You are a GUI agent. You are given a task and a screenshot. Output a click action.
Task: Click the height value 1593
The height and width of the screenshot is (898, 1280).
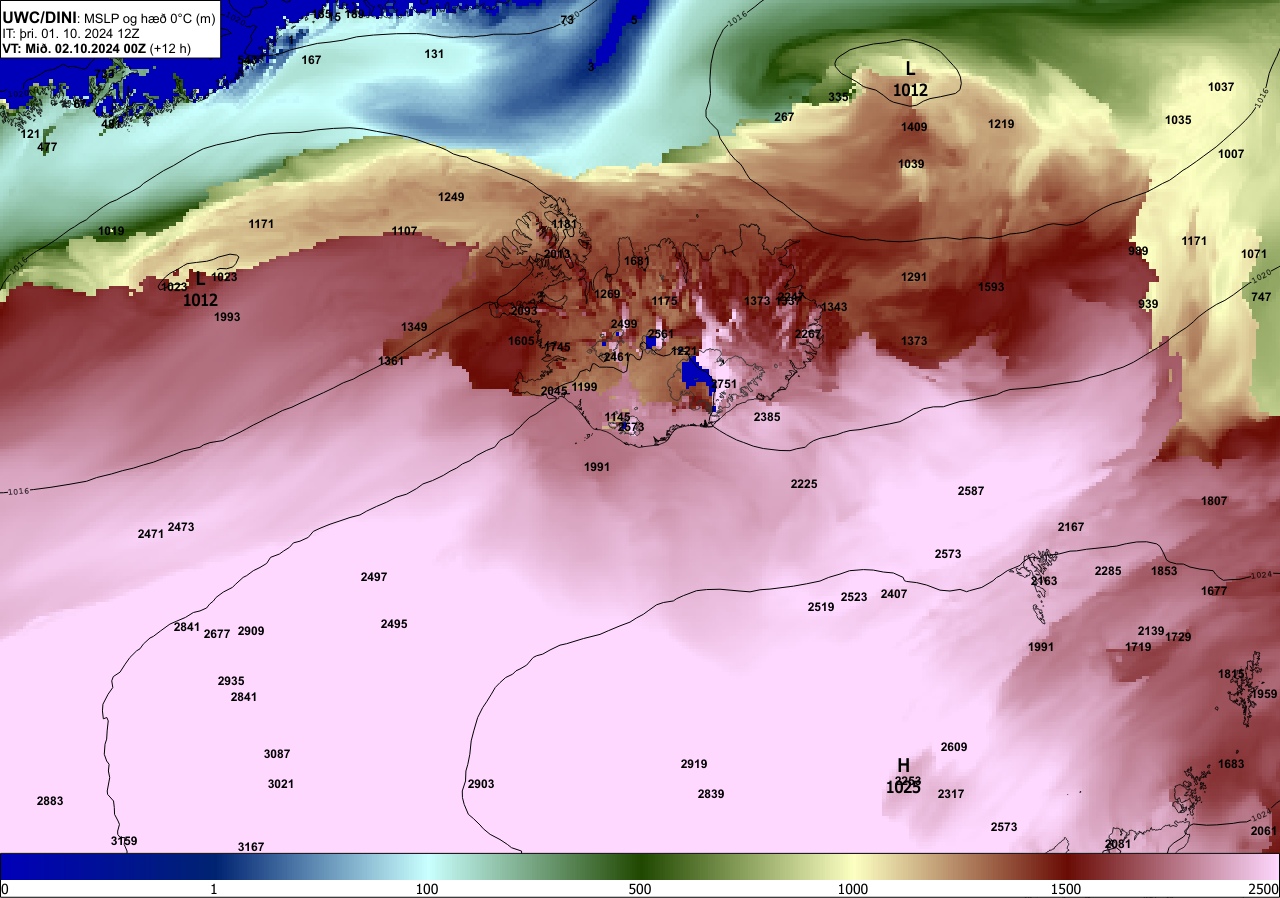click(x=991, y=287)
